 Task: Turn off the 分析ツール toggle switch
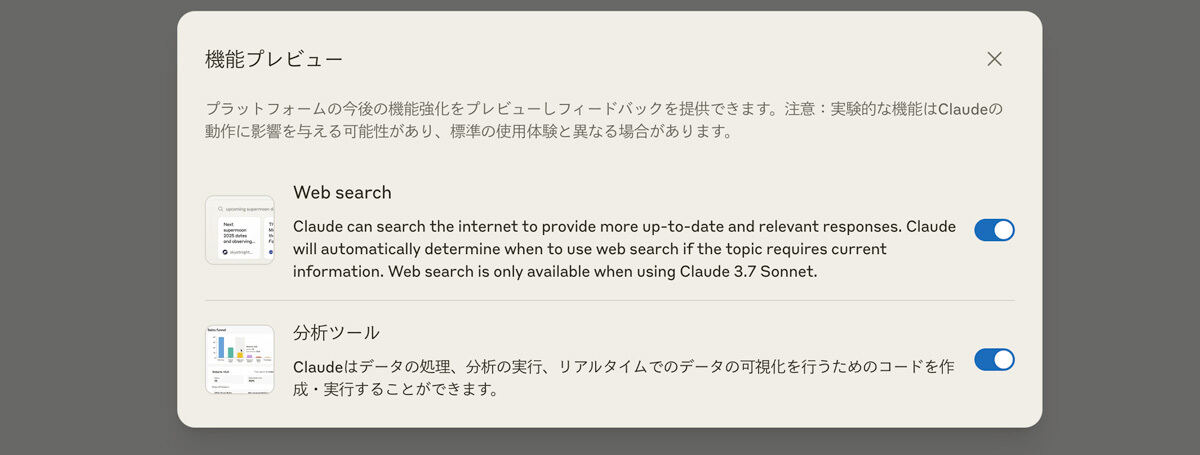[994, 359]
